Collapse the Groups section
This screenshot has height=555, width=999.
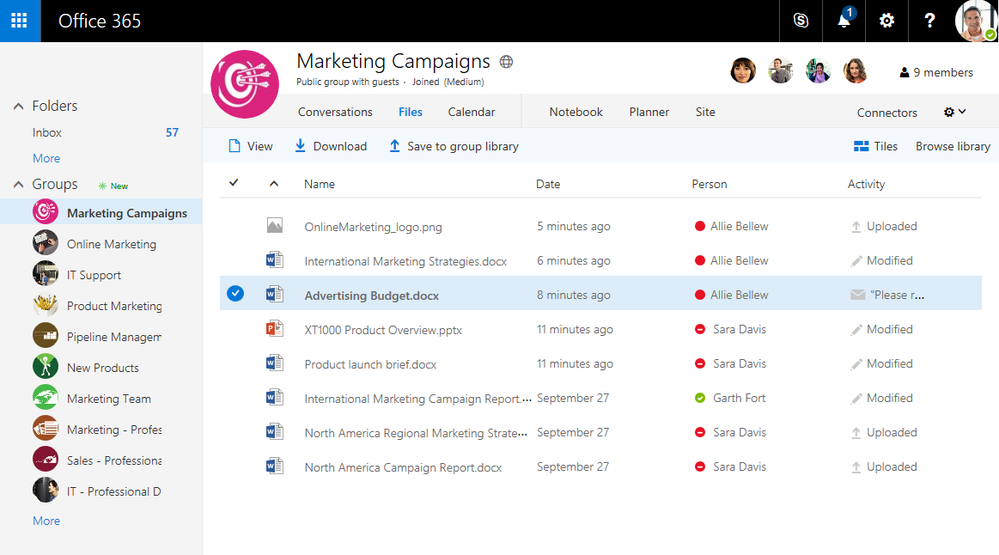pos(18,185)
